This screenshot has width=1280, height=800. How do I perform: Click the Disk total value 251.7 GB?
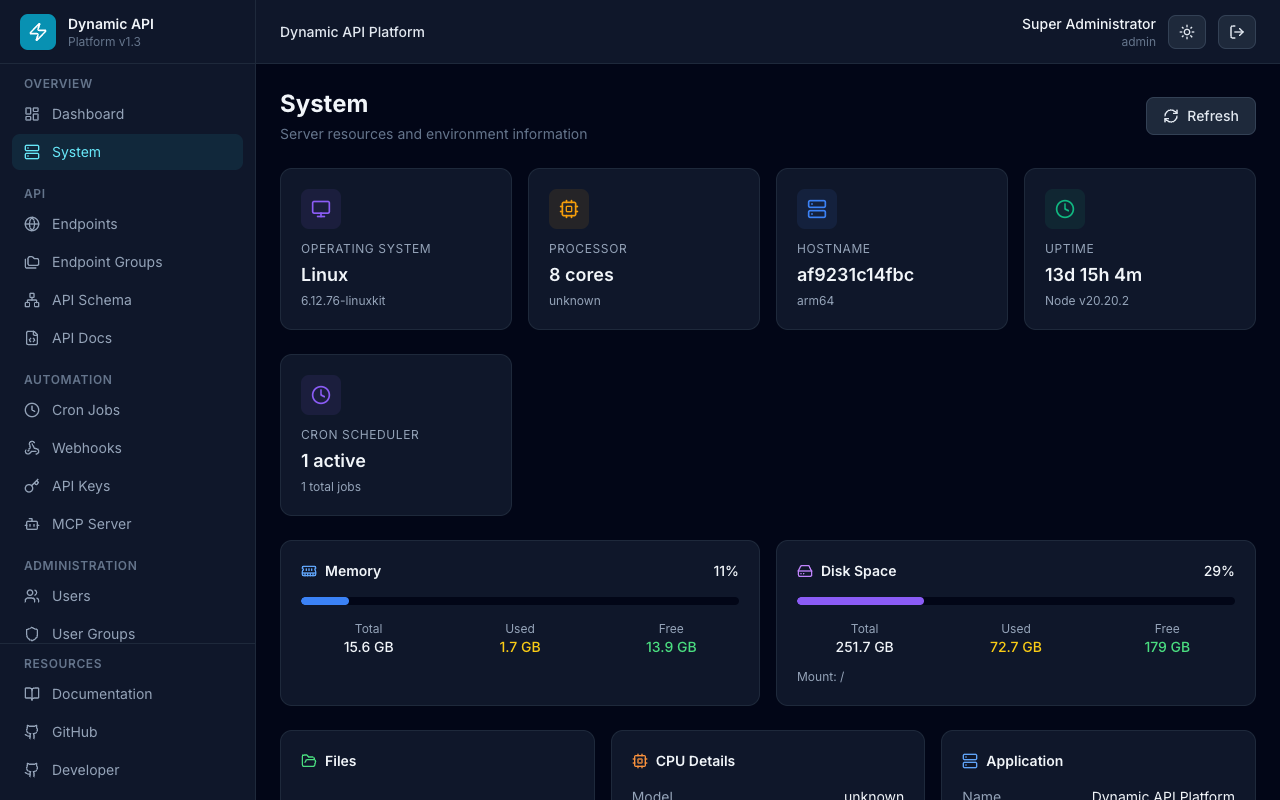[x=865, y=647]
